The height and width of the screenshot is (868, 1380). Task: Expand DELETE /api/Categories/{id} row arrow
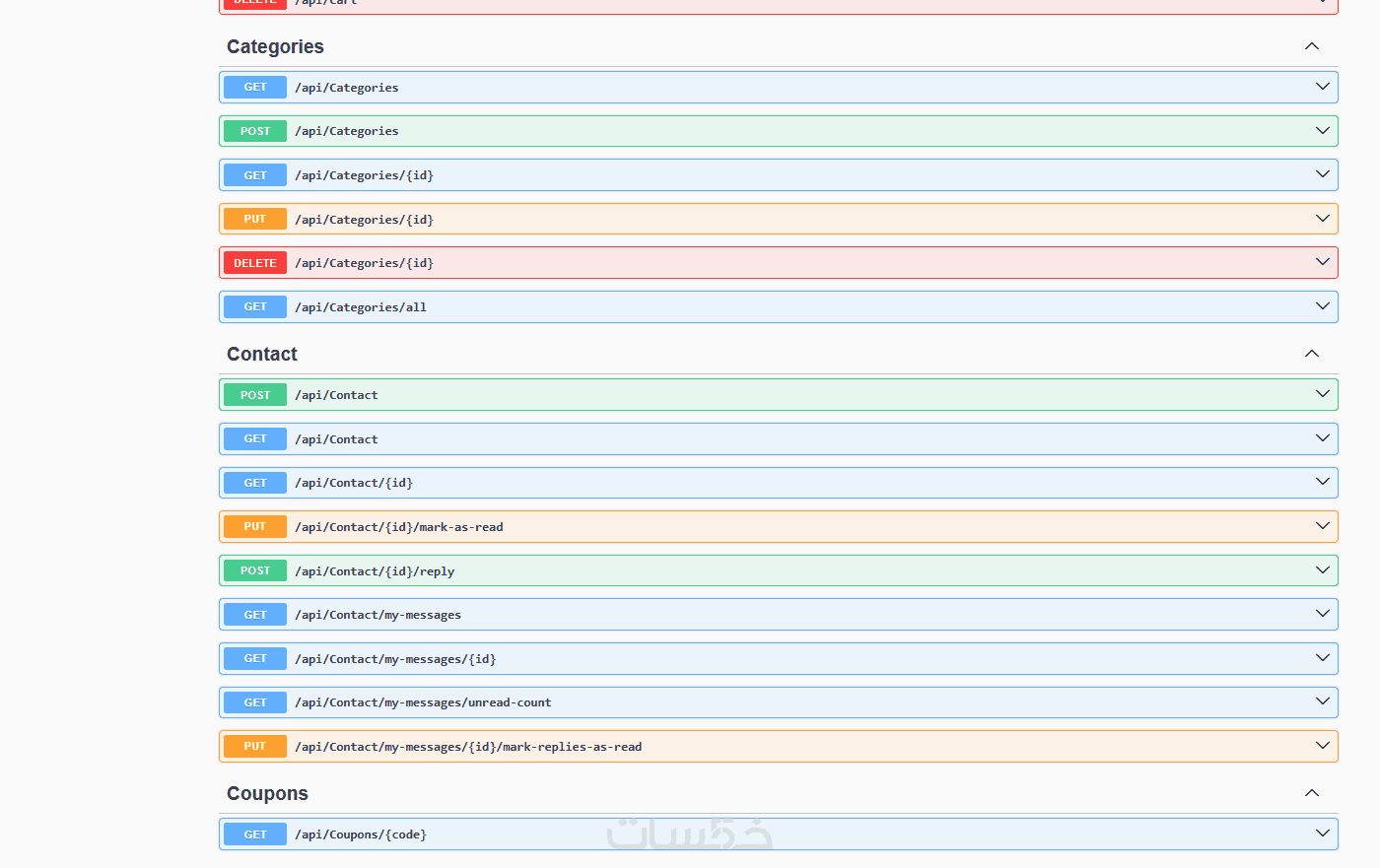(1323, 262)
